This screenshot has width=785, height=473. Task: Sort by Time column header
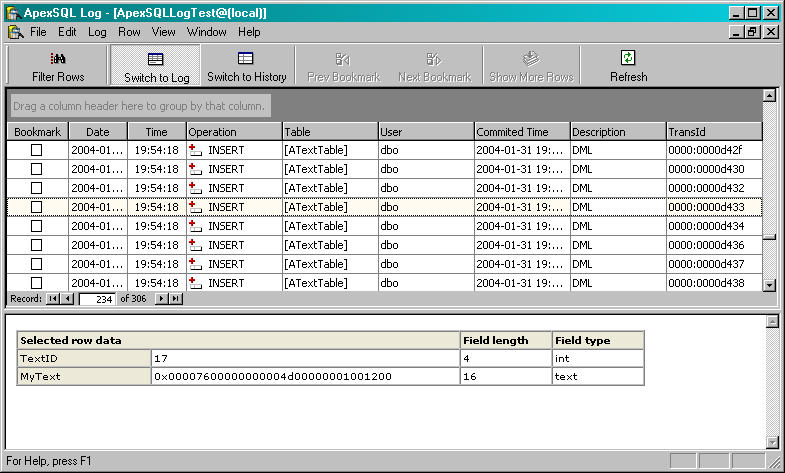(157, 132)
